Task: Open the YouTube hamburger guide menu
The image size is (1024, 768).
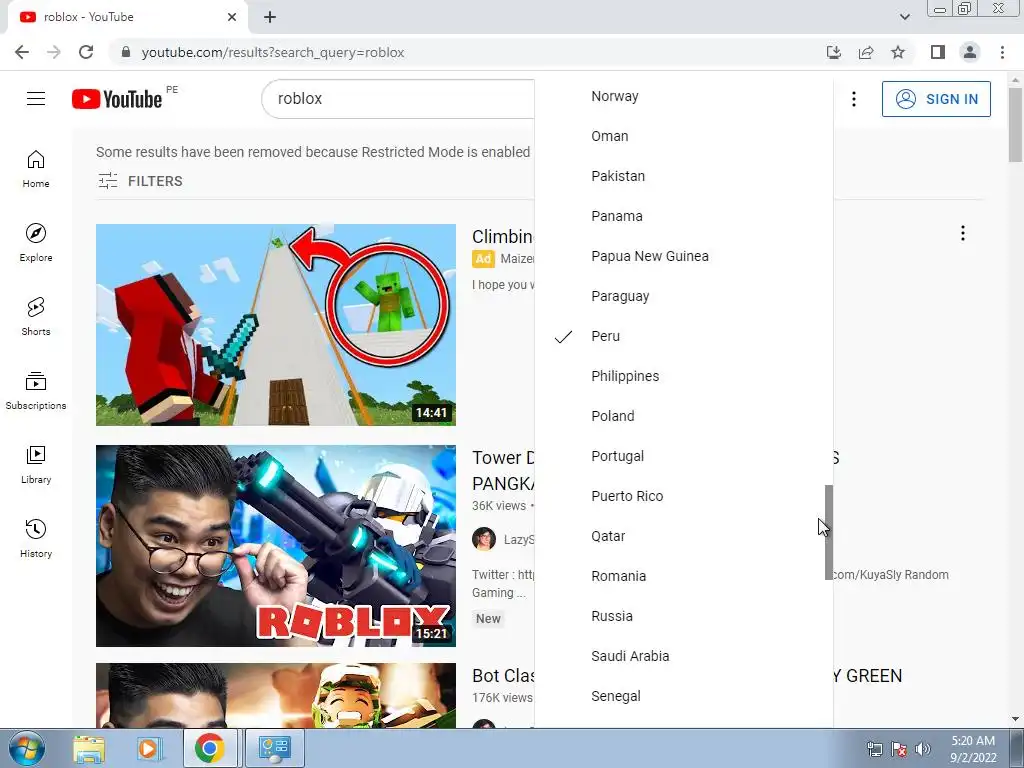Action: coord(36,99)
